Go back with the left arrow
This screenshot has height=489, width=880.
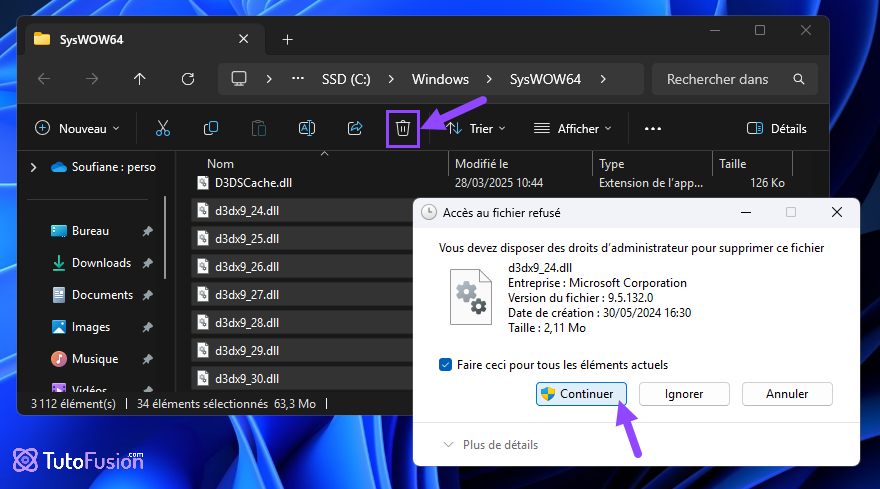pos(44,79)
